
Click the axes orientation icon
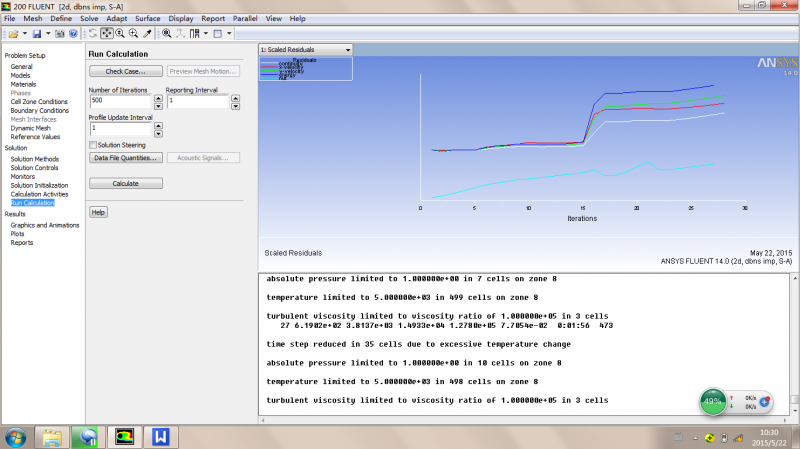[181, 34]
